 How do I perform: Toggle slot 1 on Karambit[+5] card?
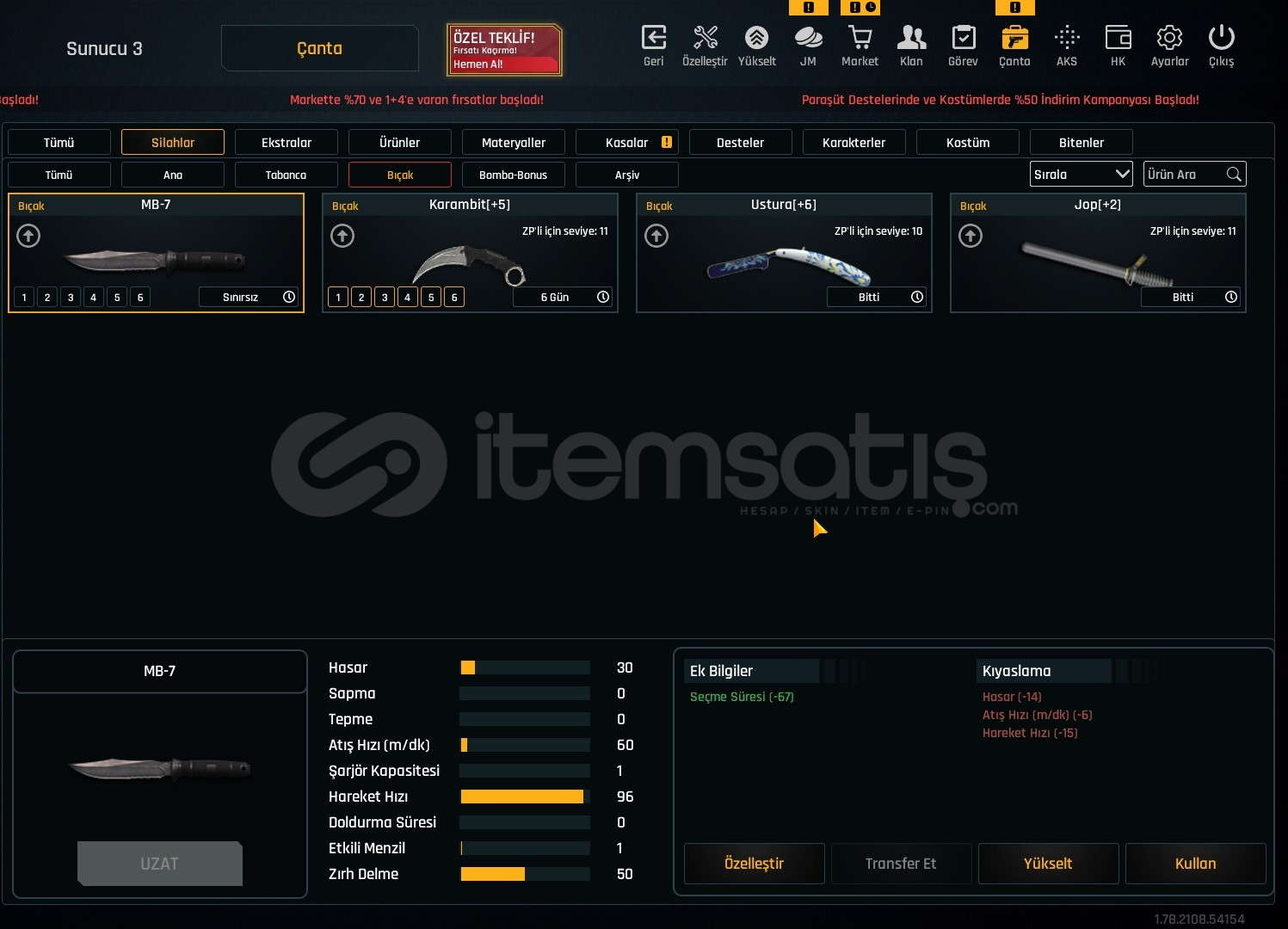(338, 297)
